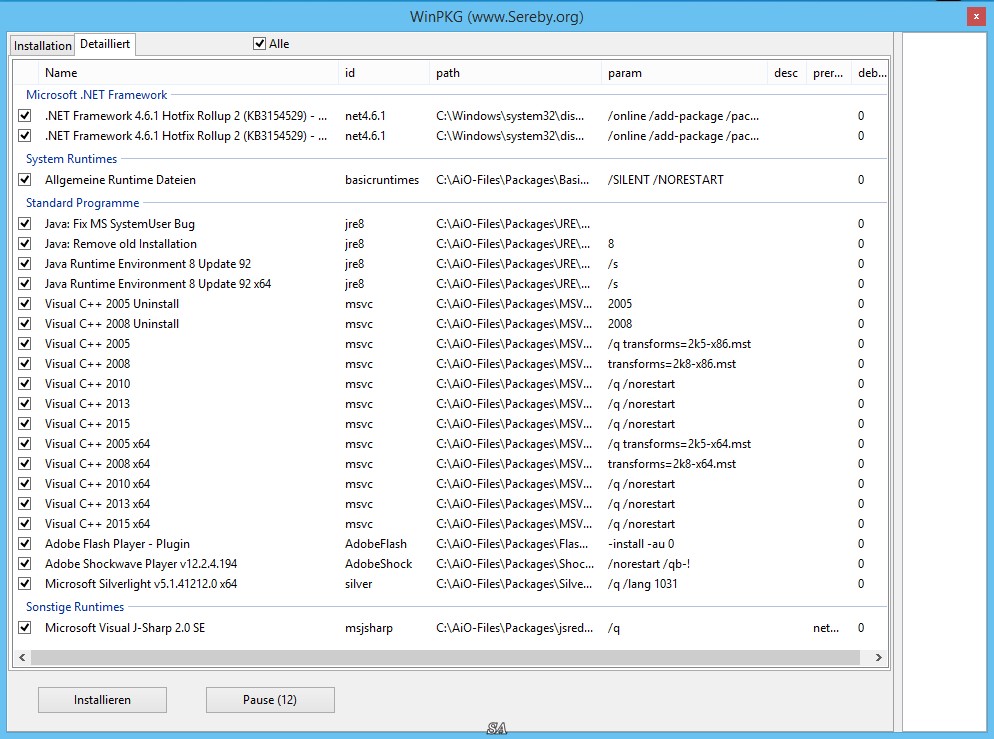The width and height of the screenshot is (994, 739).
Task: Toggle Java: Remove old Installation checkbox
Action: (25, 244)
